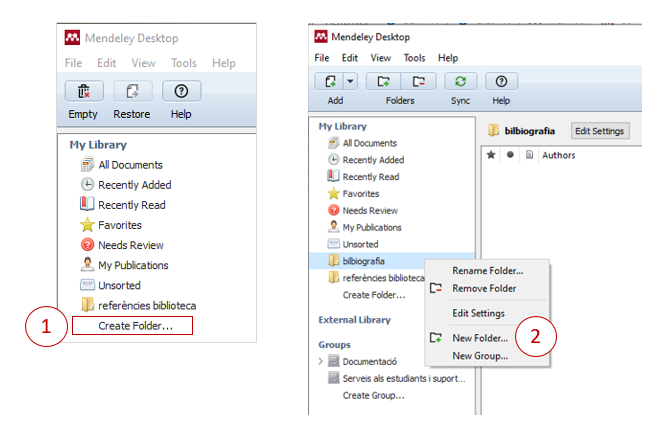Sort by the read/unread dot column header
This screenshot has height=435, width=663.
(x=510, y=155)
